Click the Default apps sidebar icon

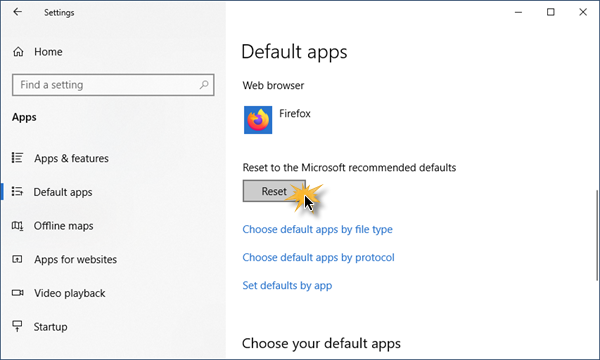17,191
